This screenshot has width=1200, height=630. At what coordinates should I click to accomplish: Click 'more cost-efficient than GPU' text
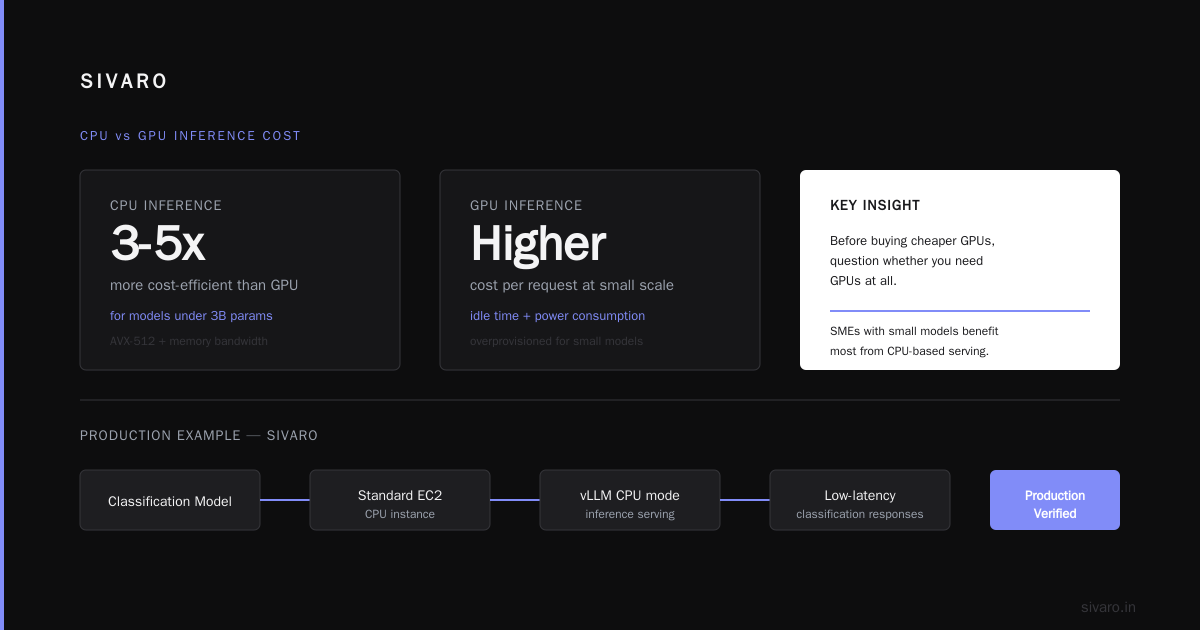point(204,285)
